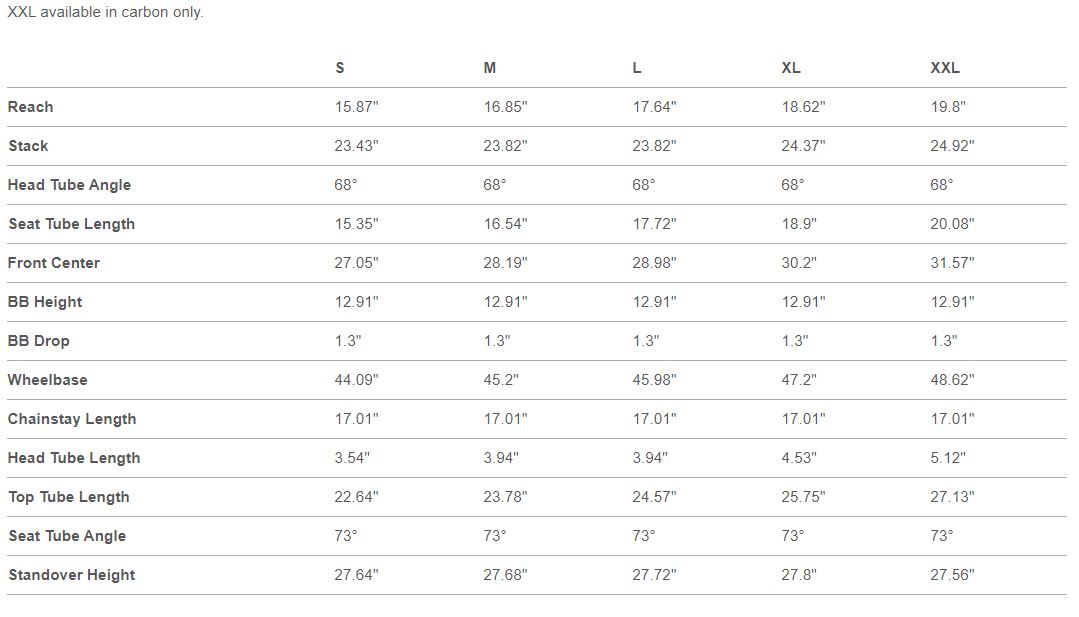Select the Reach row label
The image size is (1079, 617).
click(31, 107)
